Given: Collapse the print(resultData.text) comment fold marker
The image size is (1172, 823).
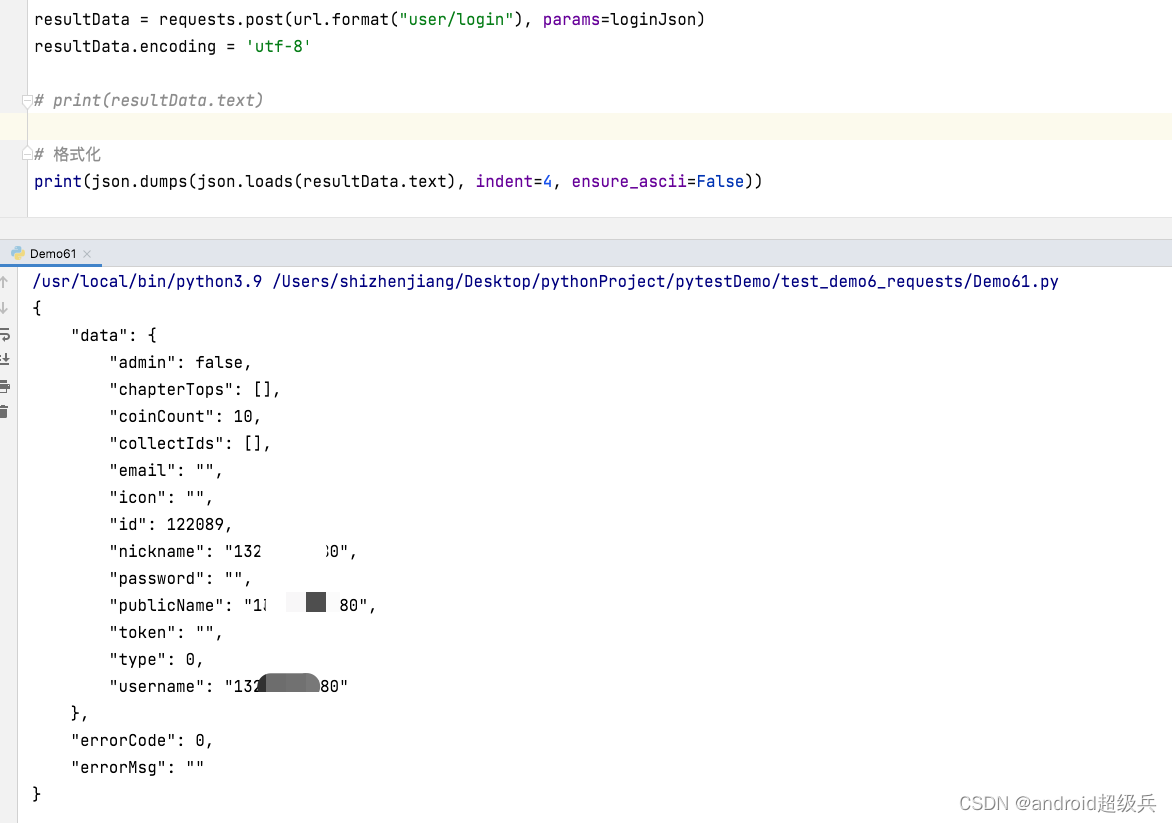Looking at the screenshot, I should point(27,100).
